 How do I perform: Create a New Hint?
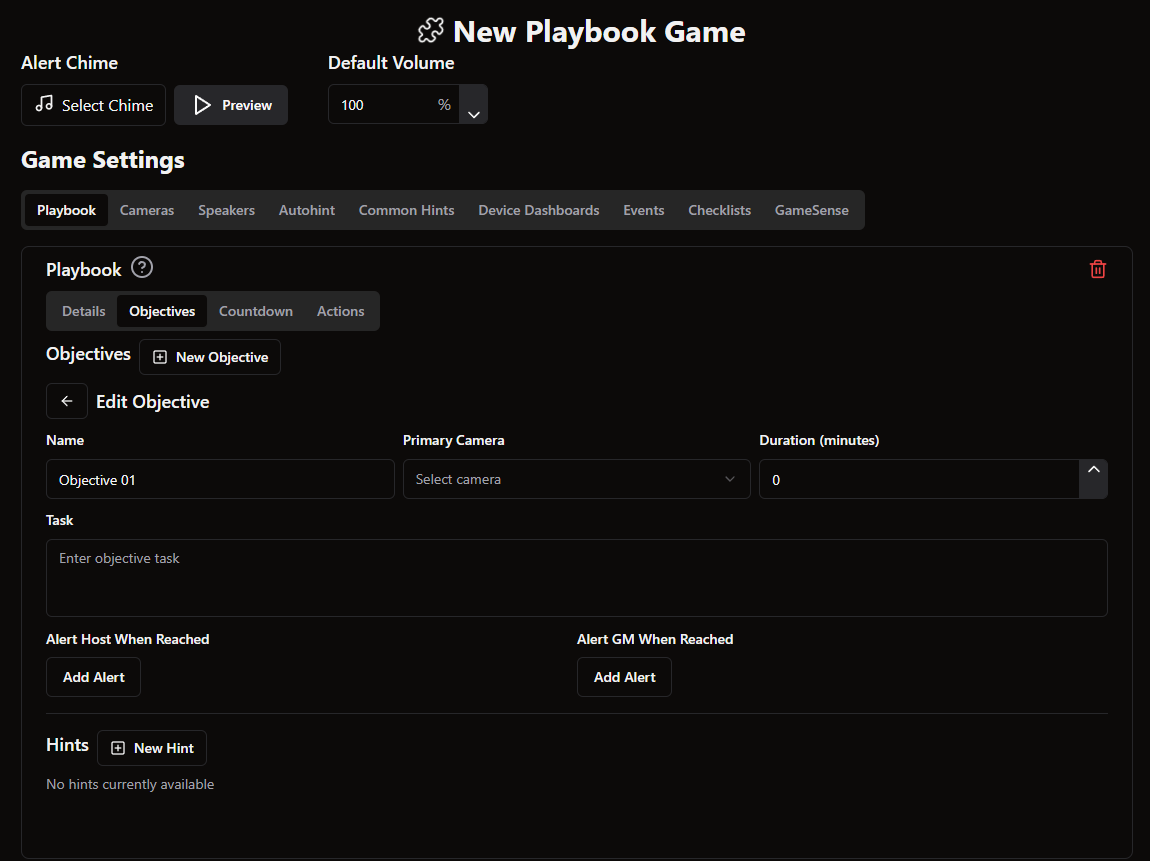152,748
